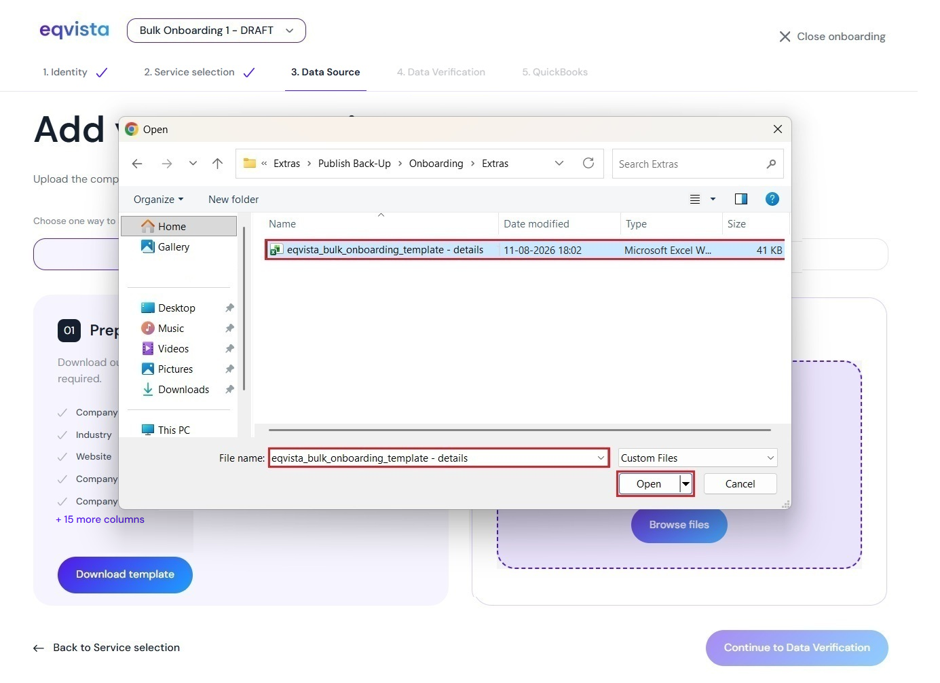The height and width of the screenshot is (683, 940).
Task: Click the blue Help icon
Action: [x=772, y=199]
